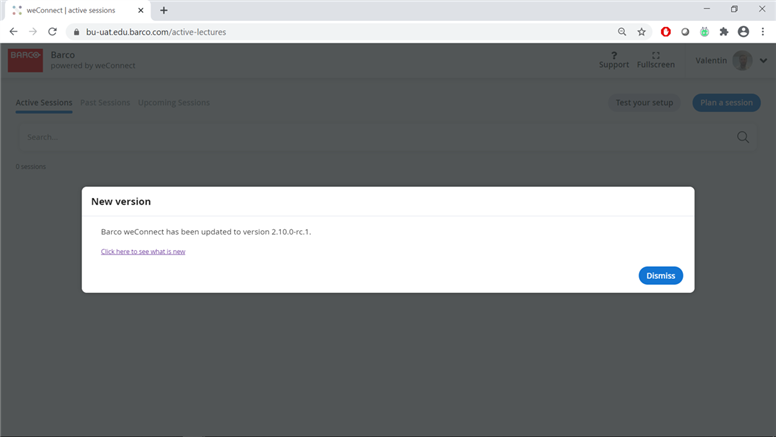Switch to the Past Sessions tab
This screenshot has width=776, height=437.
coord(105,102)
